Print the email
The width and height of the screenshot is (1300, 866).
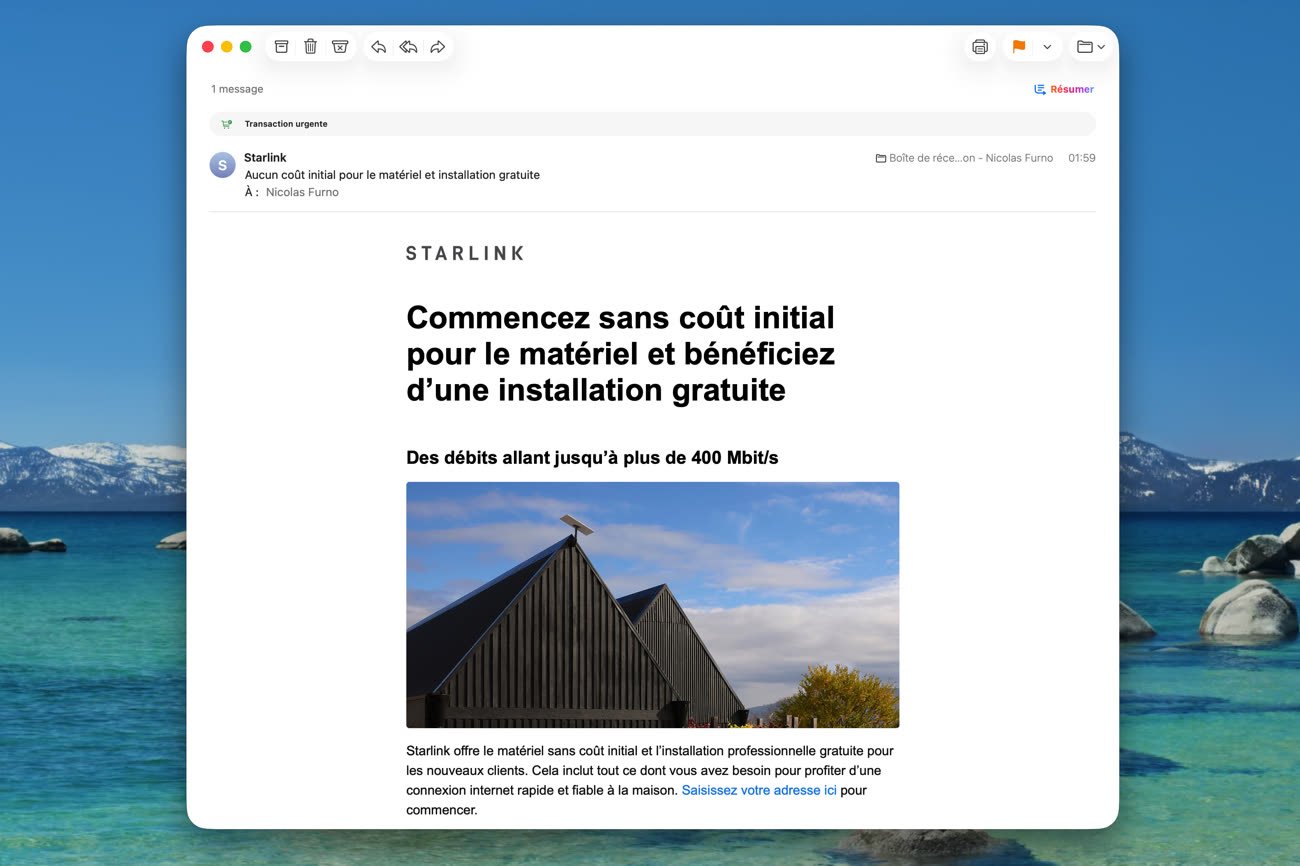[980, 47]
